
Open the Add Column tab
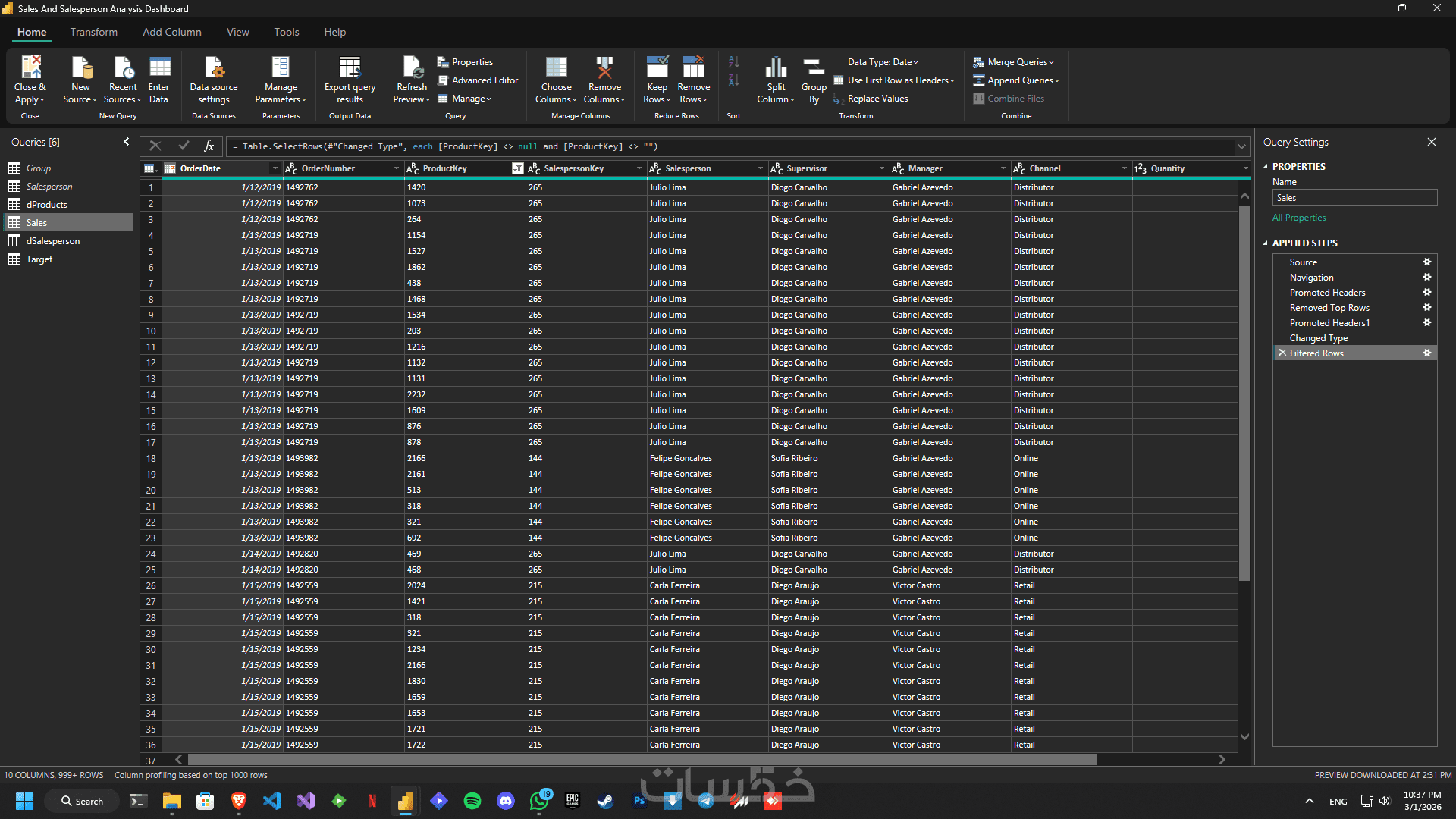(172, 32)
